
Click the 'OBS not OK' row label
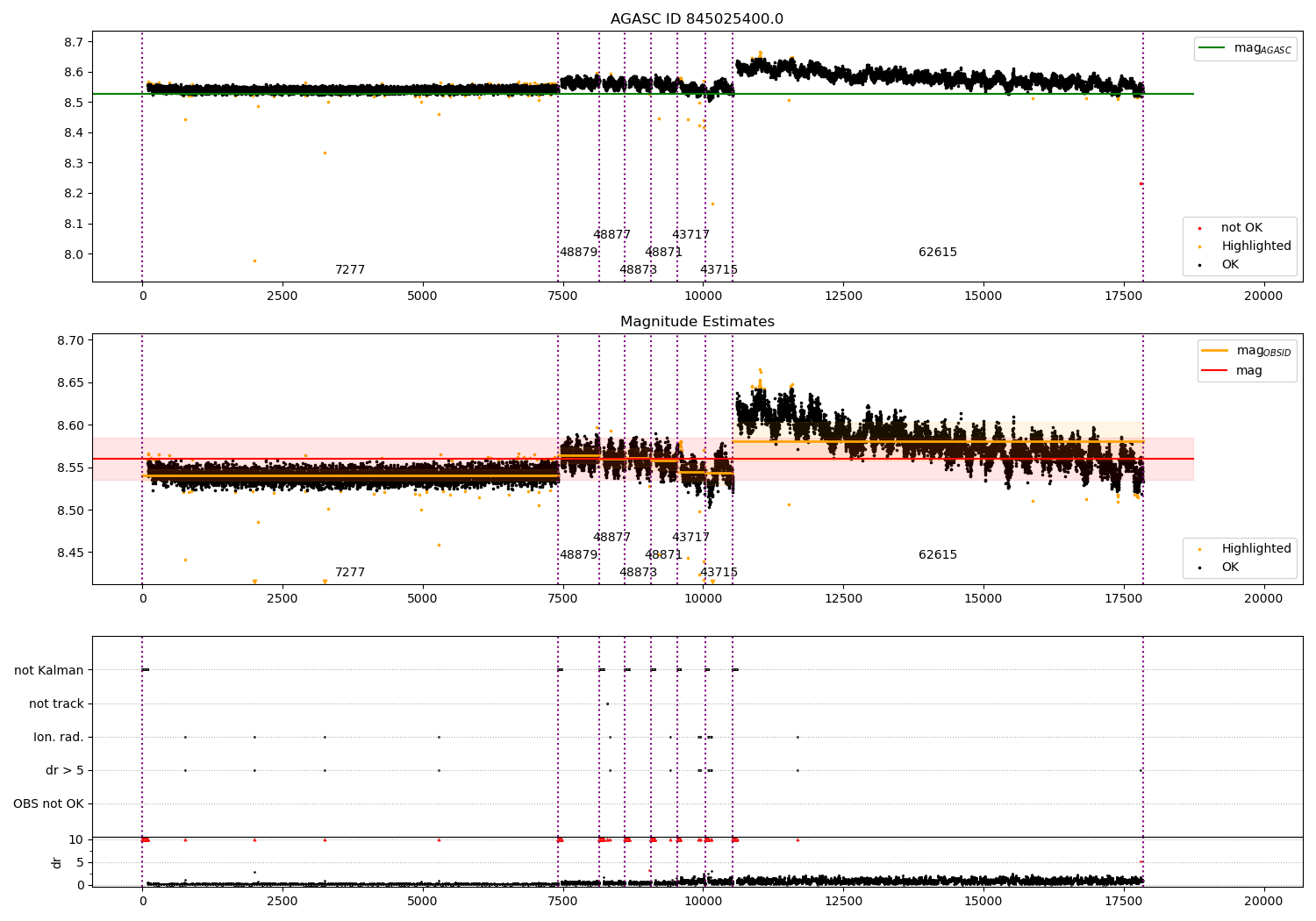[x=48, y=804]
